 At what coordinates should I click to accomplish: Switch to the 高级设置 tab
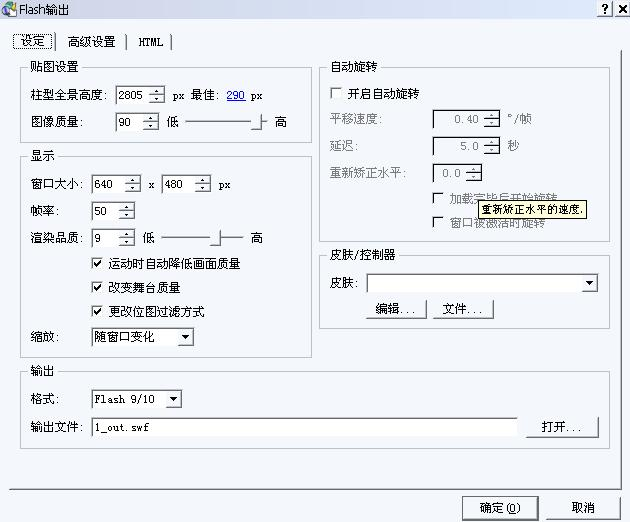pyautogui.click(x=91, y=42)
